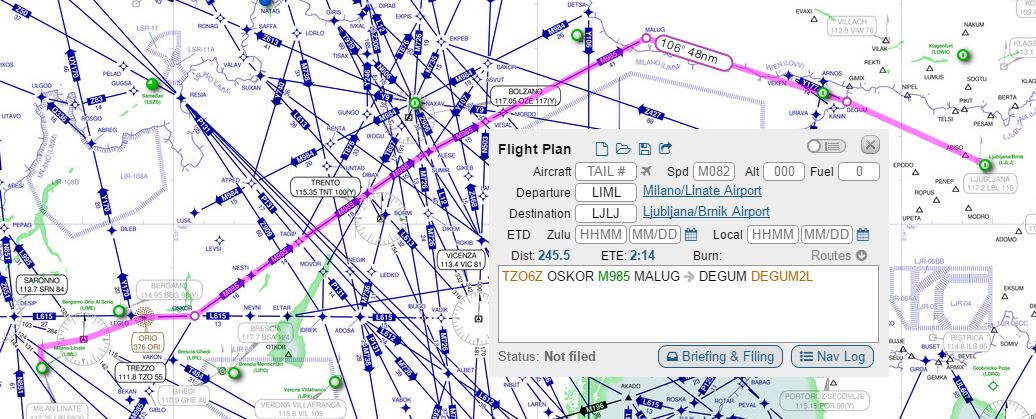Viewport: 1036px width, 419px height.
Task: Save the flight plan with disk icon
Action: pos(645,149)
